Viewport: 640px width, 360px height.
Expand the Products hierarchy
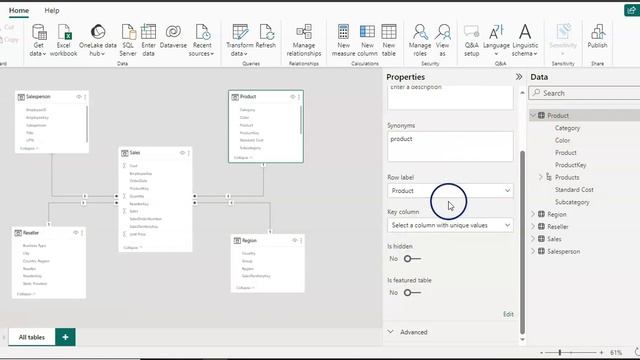pyautogui.click(x=540, y=177)
